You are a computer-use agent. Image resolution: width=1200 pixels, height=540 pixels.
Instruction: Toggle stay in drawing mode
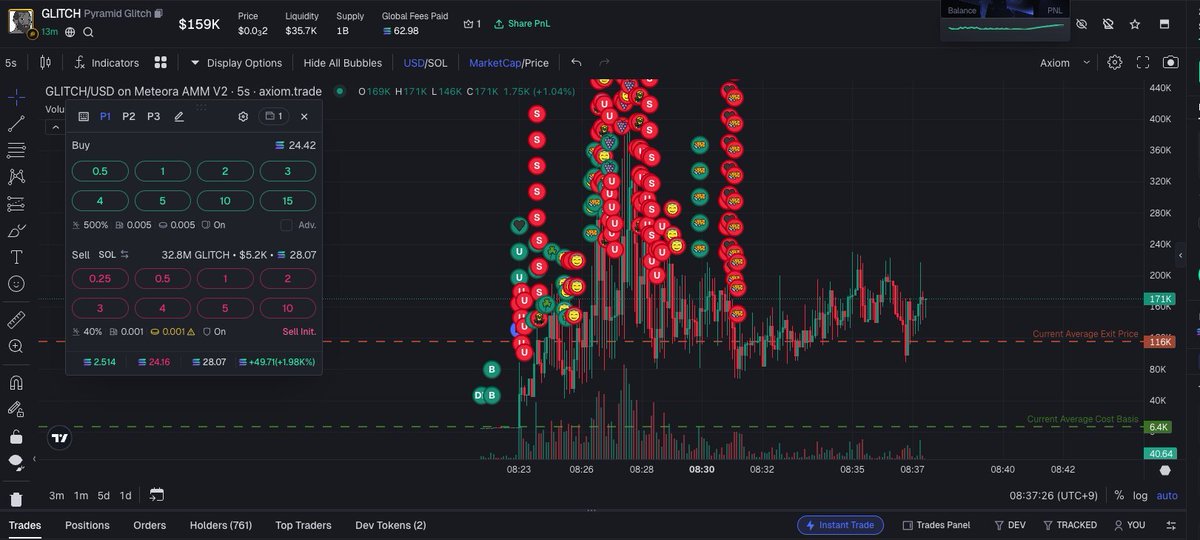pos(16,409)
